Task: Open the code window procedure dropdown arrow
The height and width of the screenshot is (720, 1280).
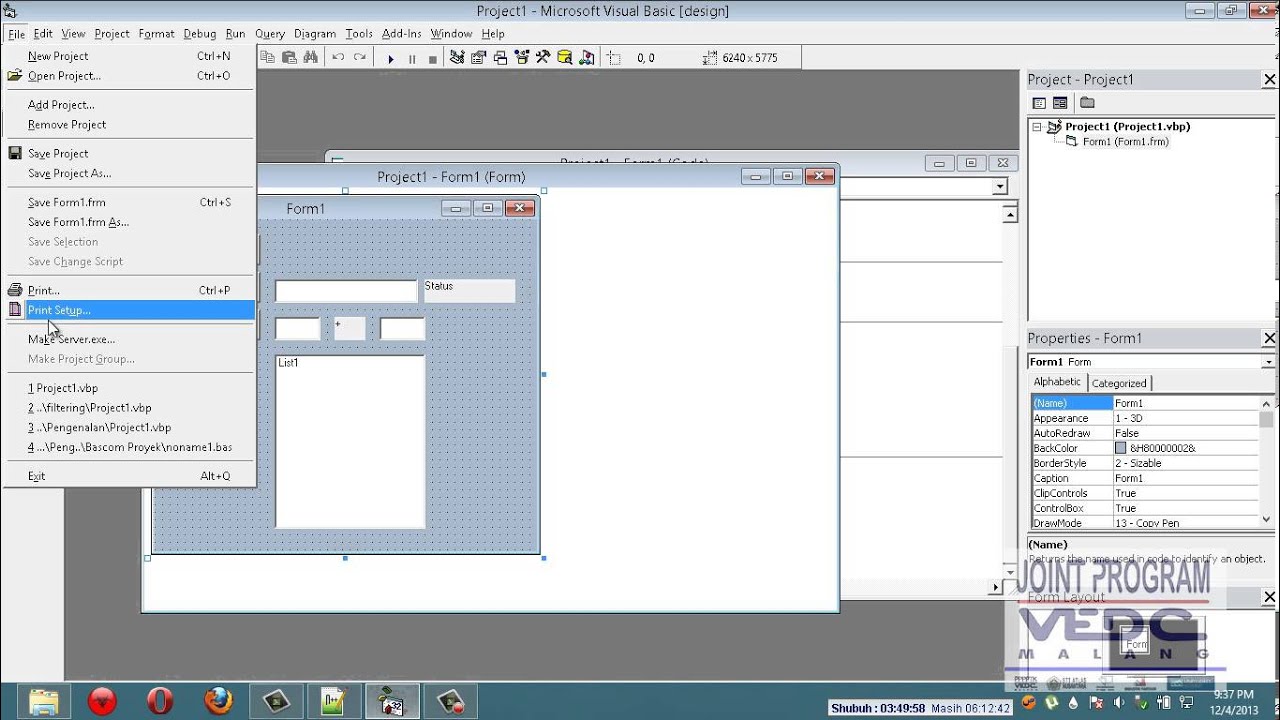Action: click(999, 187)
